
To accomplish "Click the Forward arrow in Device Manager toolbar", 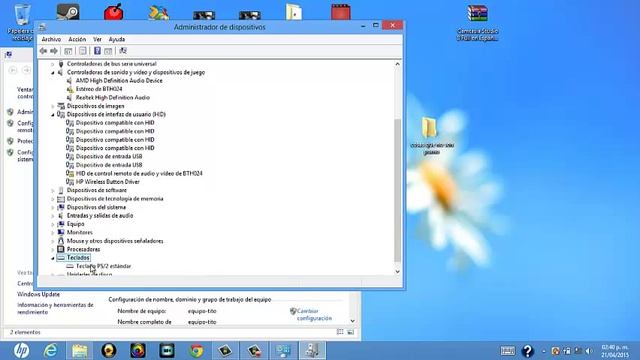I will (54, 51).
